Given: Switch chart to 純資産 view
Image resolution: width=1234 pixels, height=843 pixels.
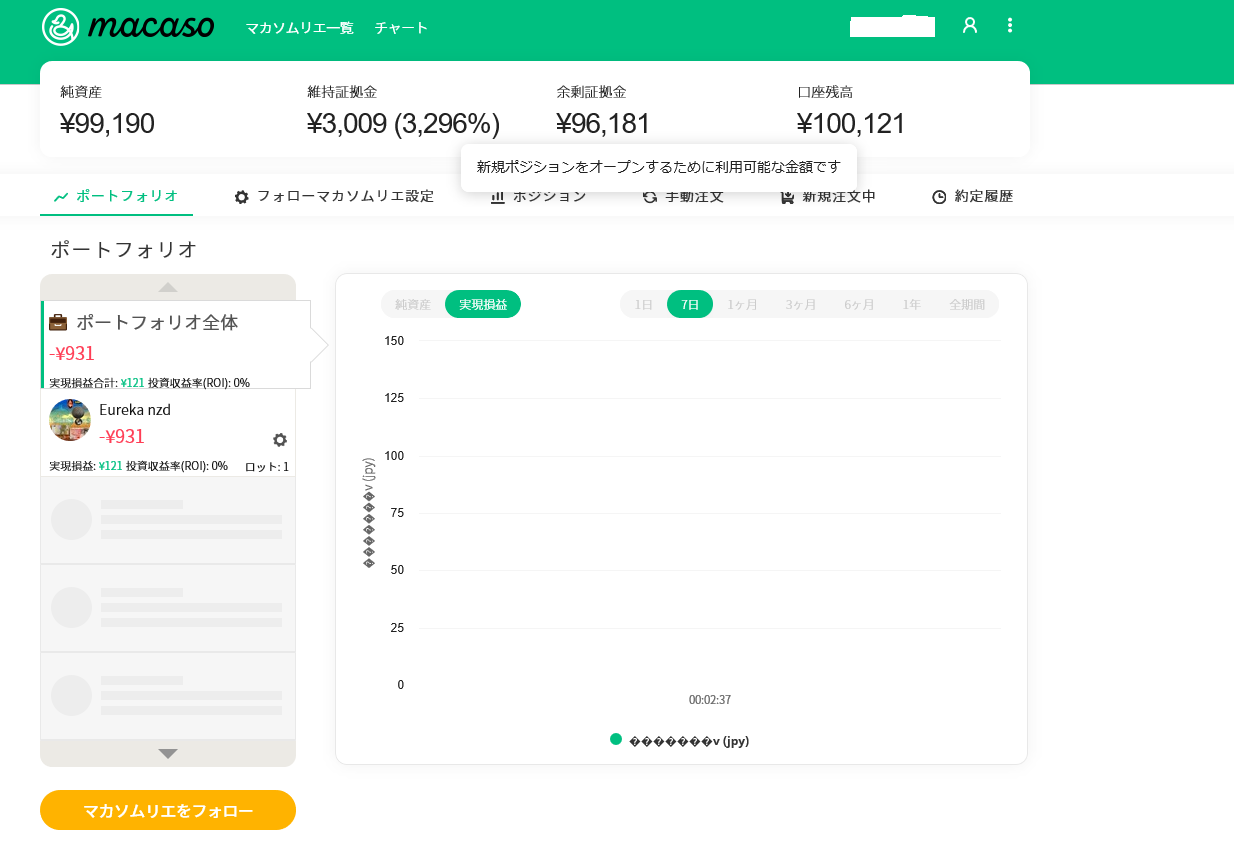Looking at the screenshot, I should (x=413, y=304).
